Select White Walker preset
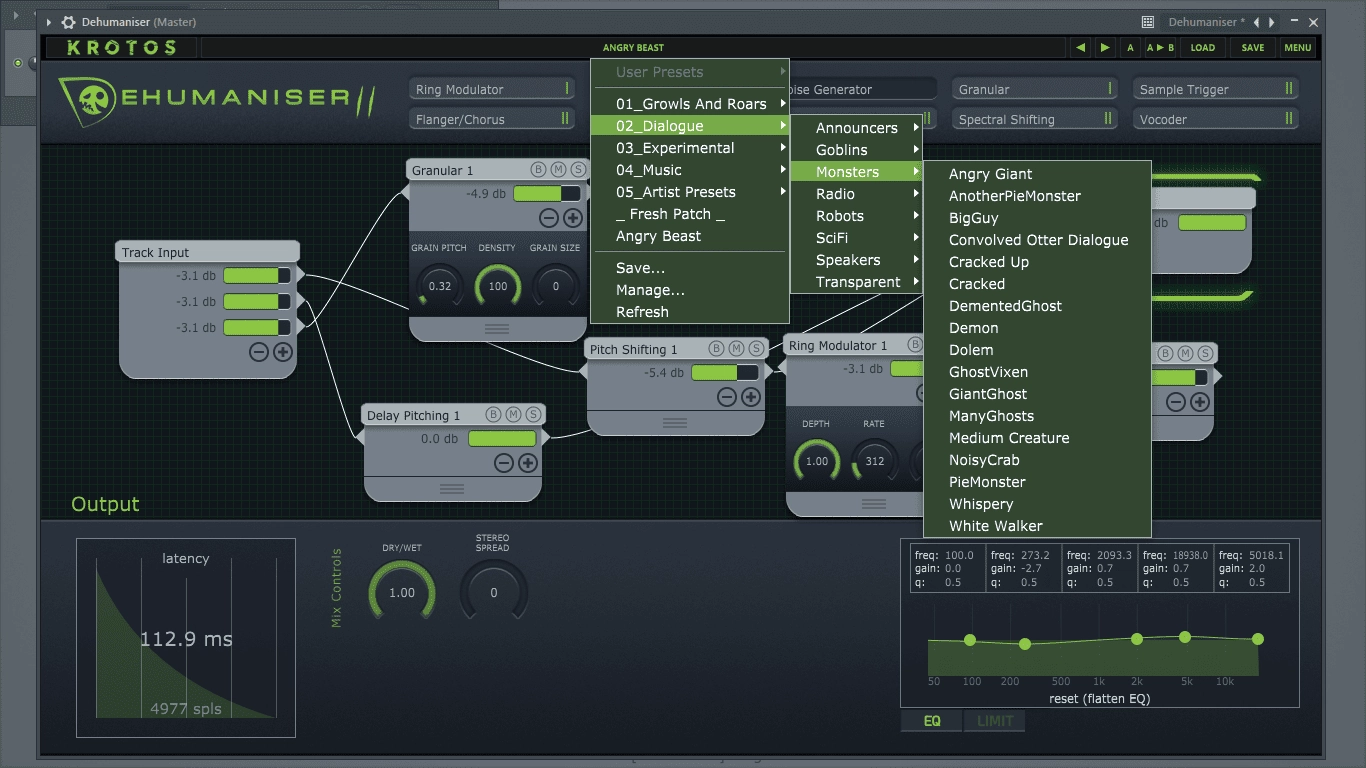Viewport: 1366px width, 768px height. pyautogui.click(x=1037, y=526)
